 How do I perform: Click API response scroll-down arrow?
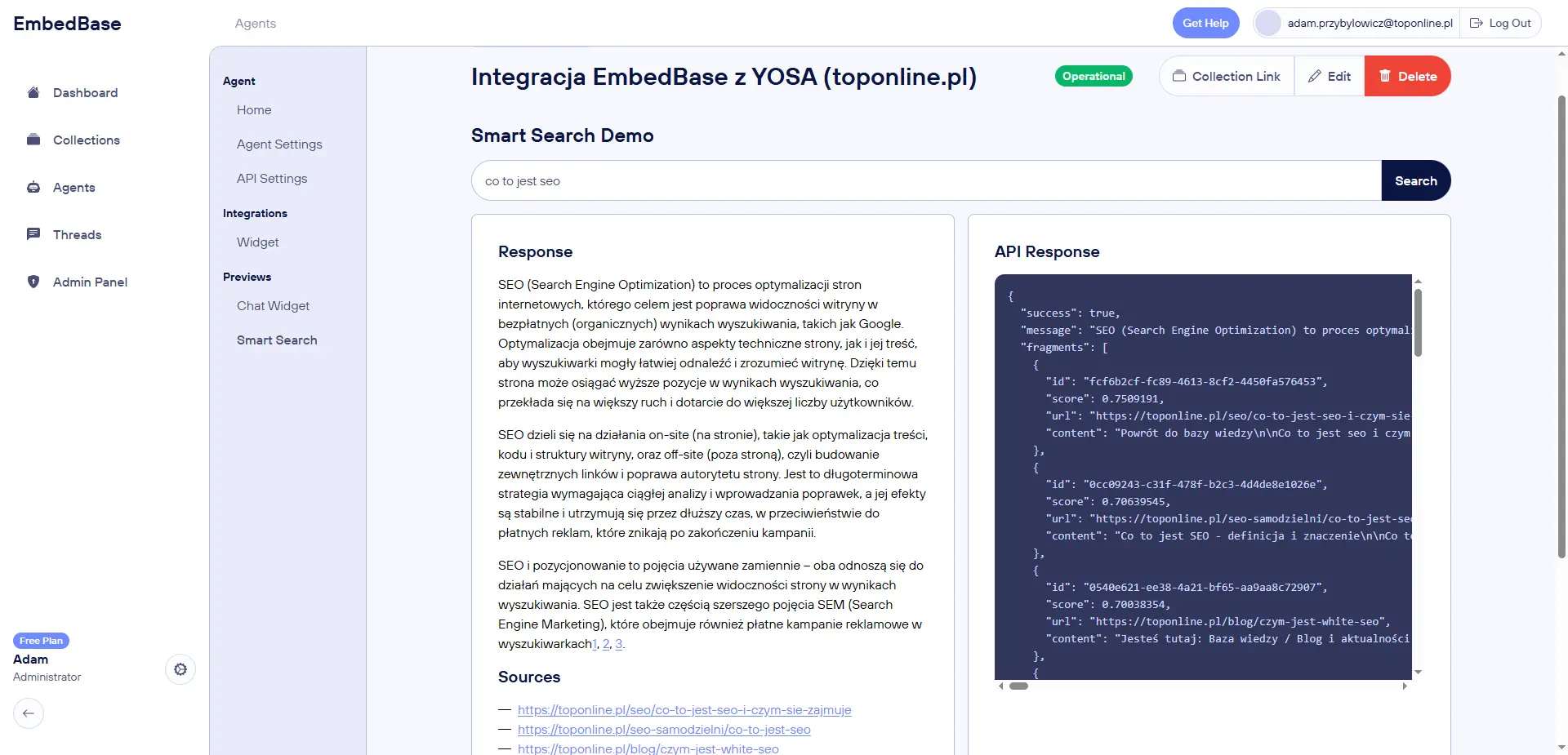(x=1419, y=673)
